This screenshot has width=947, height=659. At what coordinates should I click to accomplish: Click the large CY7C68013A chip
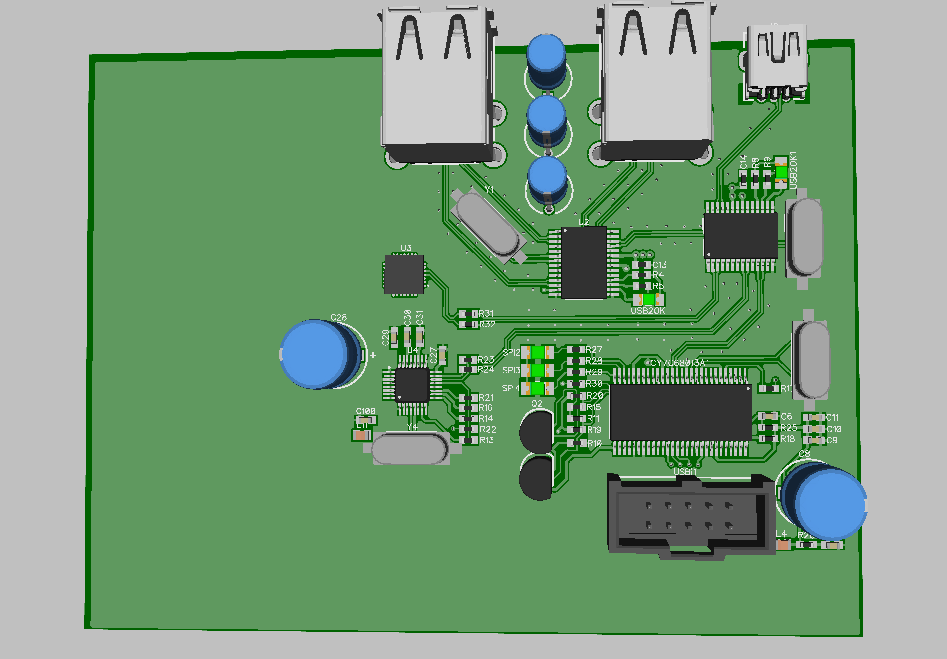[x=680, y=410]
